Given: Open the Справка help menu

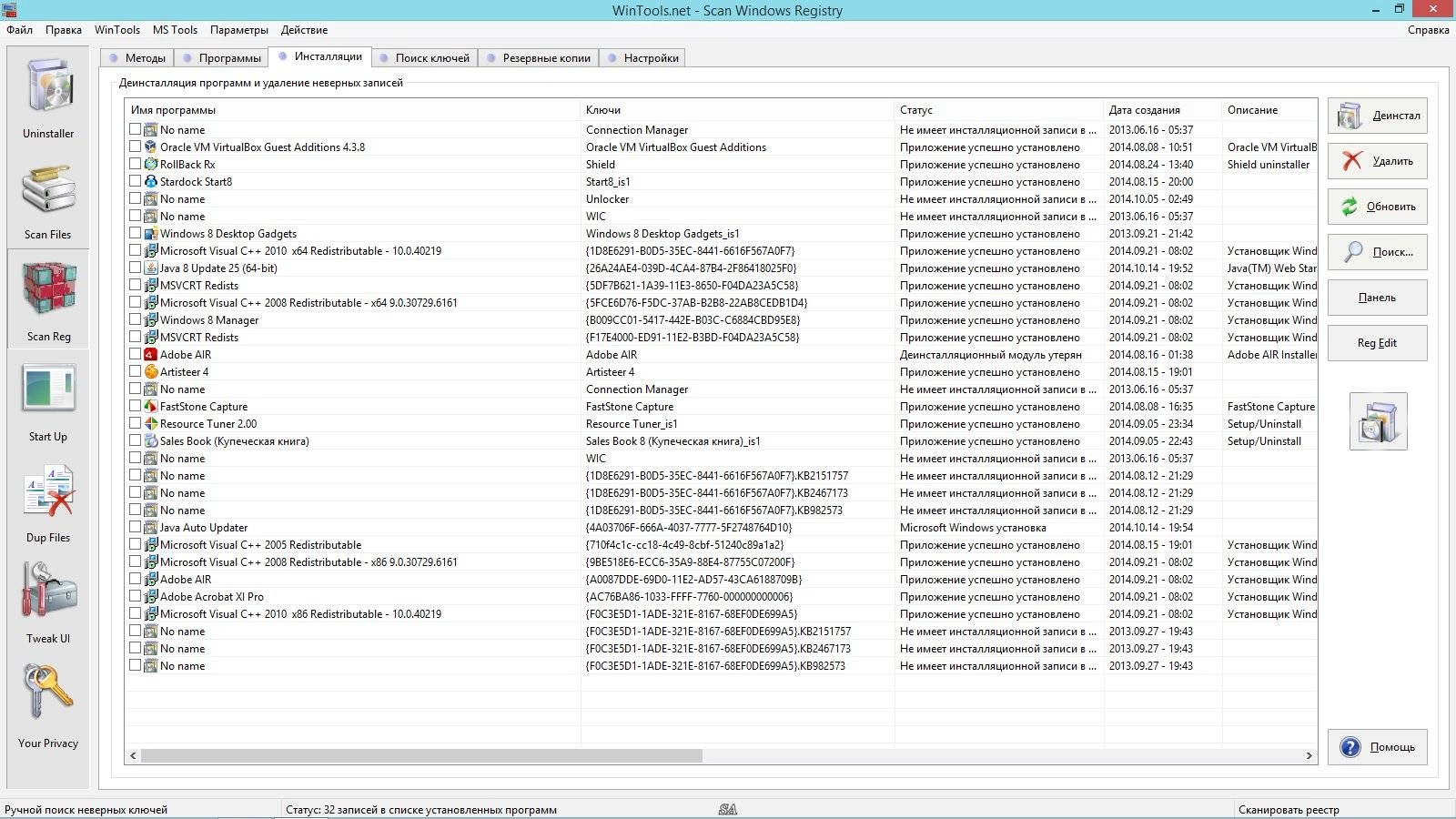Looking at the screenshot, I should pos(1428,30).
